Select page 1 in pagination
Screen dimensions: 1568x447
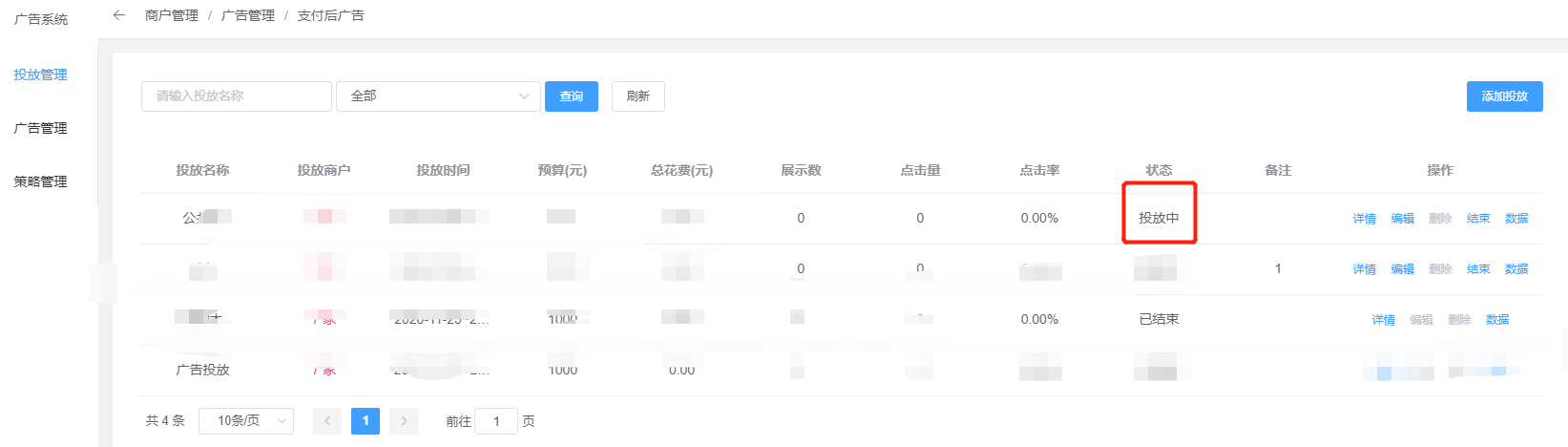pos(366,421)
